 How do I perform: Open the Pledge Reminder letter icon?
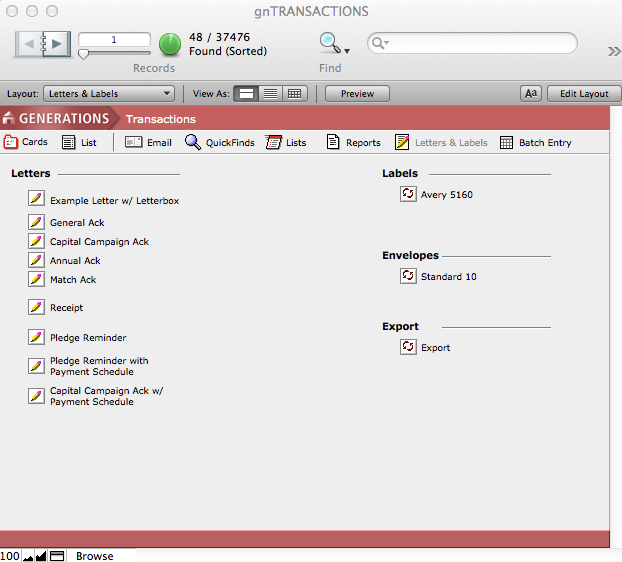point(36,337)
